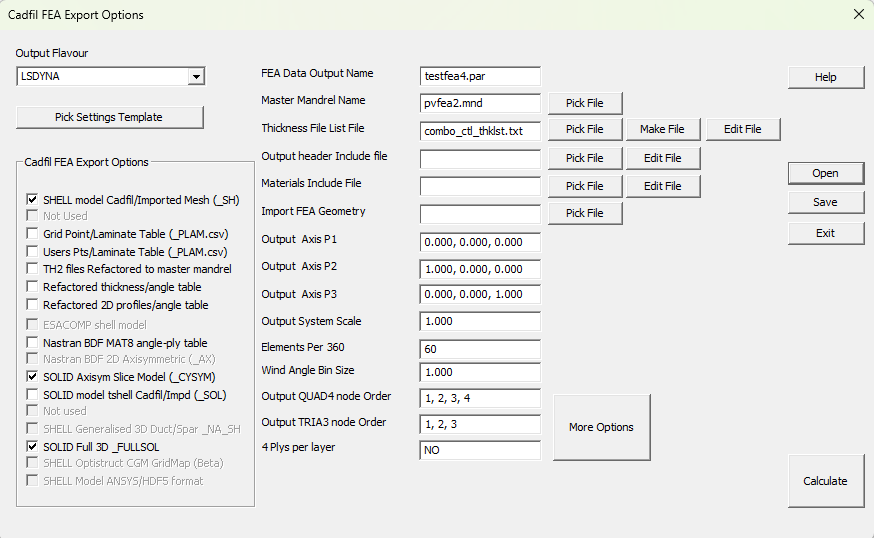Click Output System Scale field
The height and width of the screenshot is (538, 874).
[x=480, y=321]
